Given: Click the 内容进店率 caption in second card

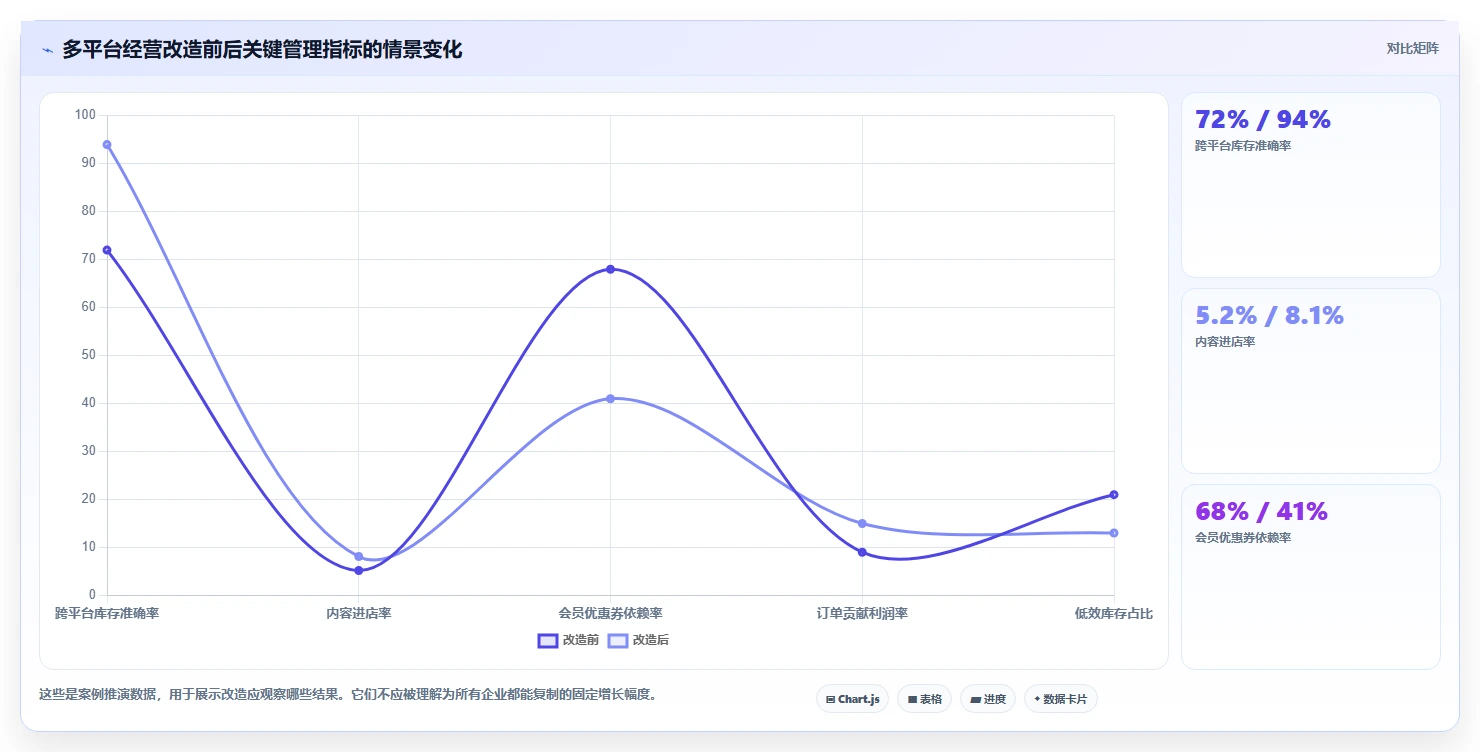Looking at the screenshot, I should (1225, 342).
